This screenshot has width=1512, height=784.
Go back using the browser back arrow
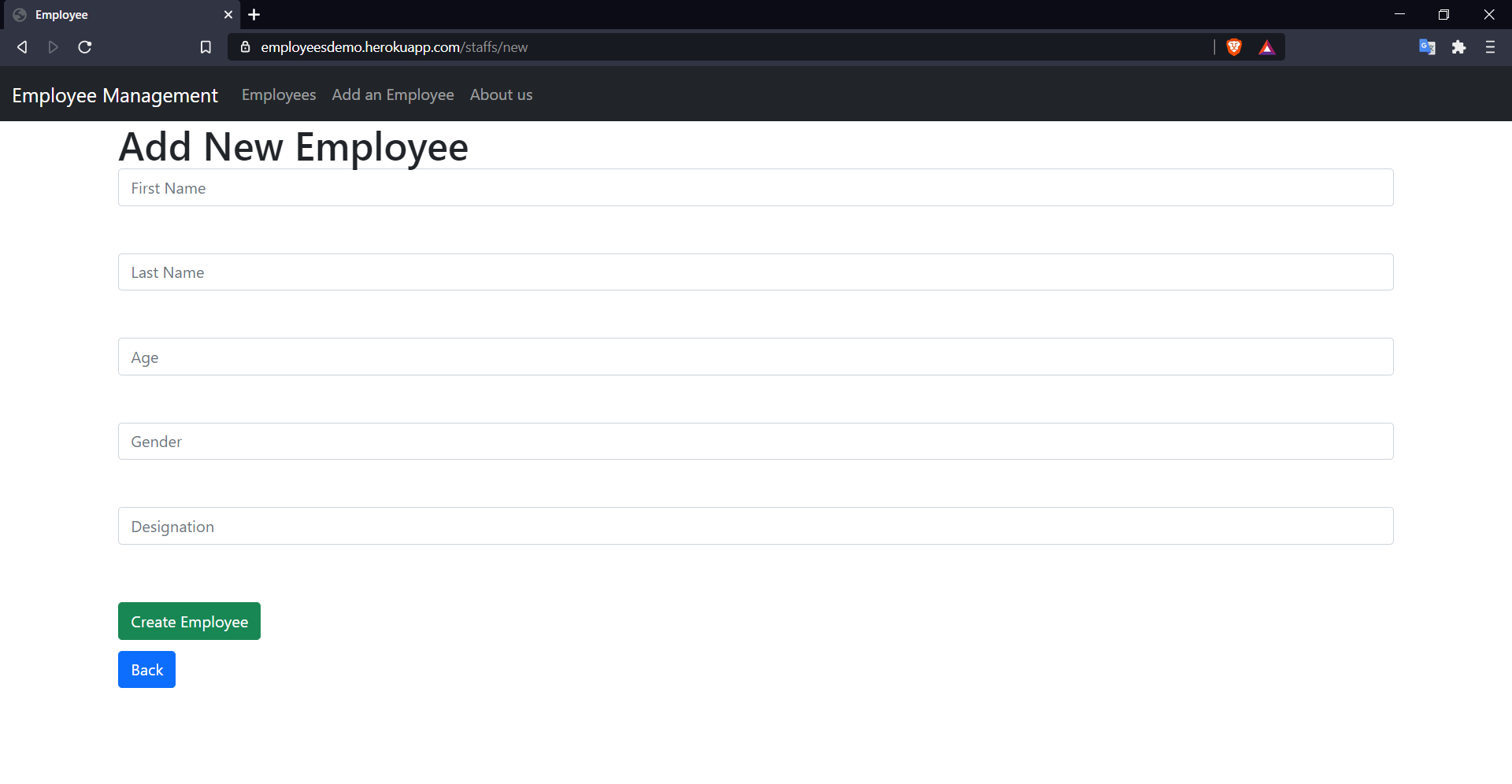tap(22, 47)
